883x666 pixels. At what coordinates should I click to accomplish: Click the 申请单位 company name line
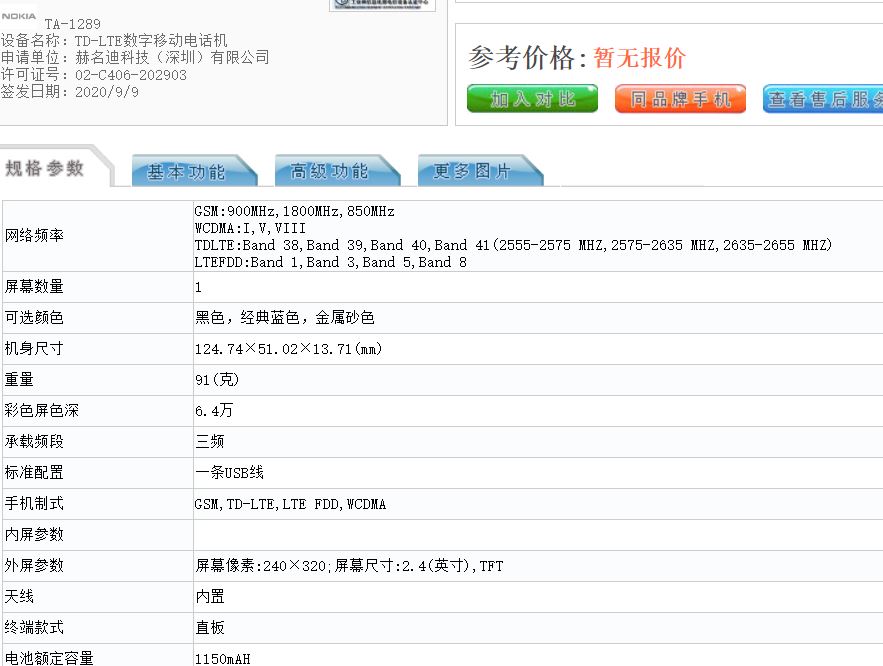pyautogui.click(x=135, y=58)
